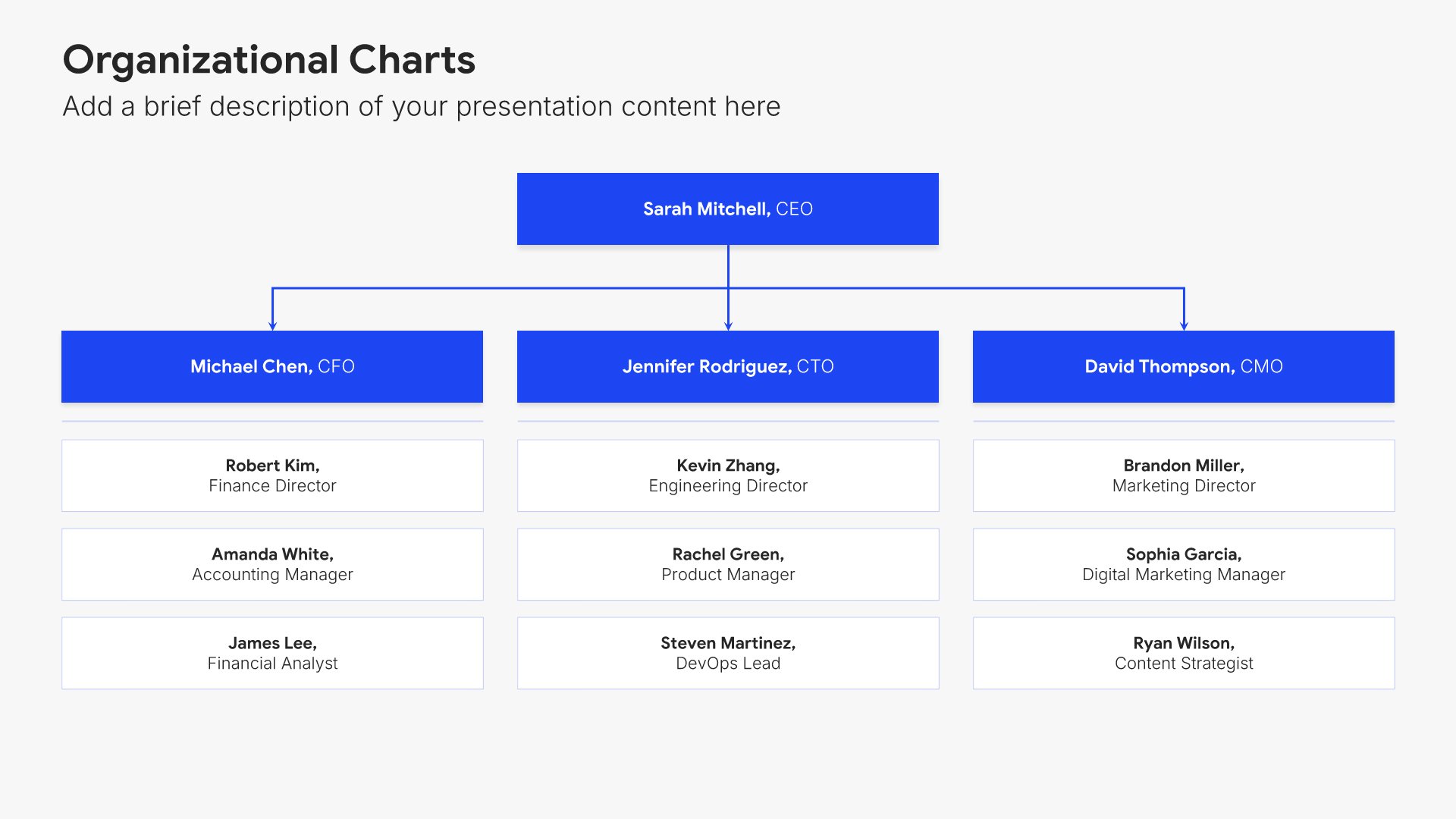This screenshot has width=1456, height=819.
Task: Click the David Thompson CMO box
Action: tap(1183, 367)
